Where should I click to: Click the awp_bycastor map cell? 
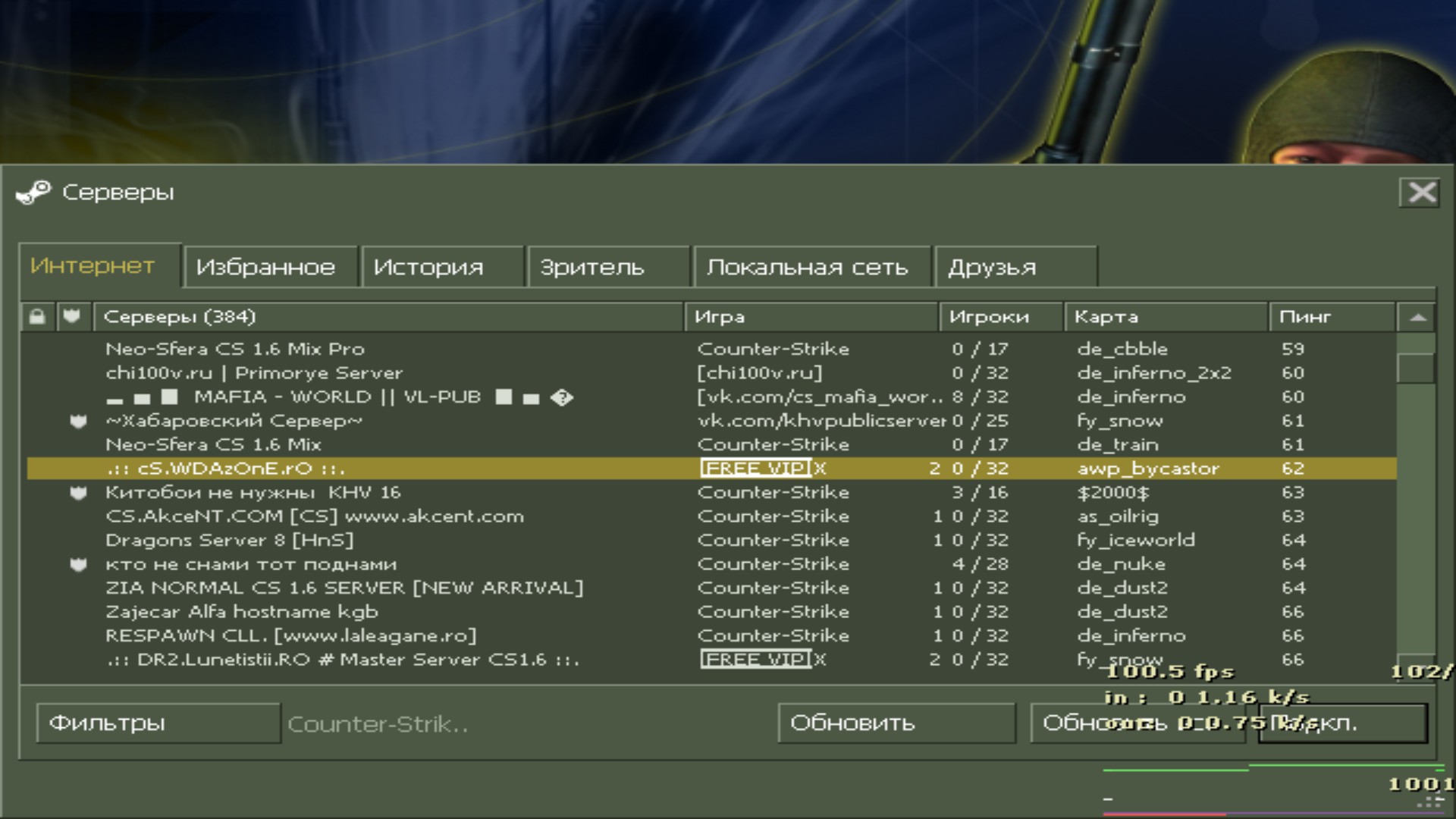1148,469
